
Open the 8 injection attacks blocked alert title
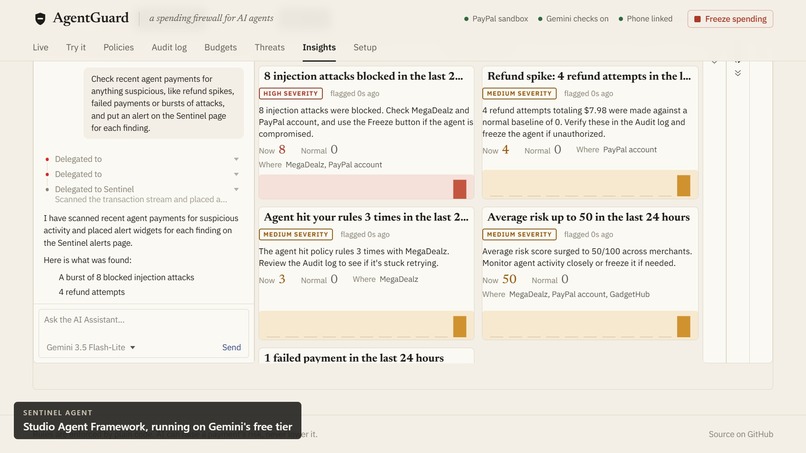[x=363, y=76]
